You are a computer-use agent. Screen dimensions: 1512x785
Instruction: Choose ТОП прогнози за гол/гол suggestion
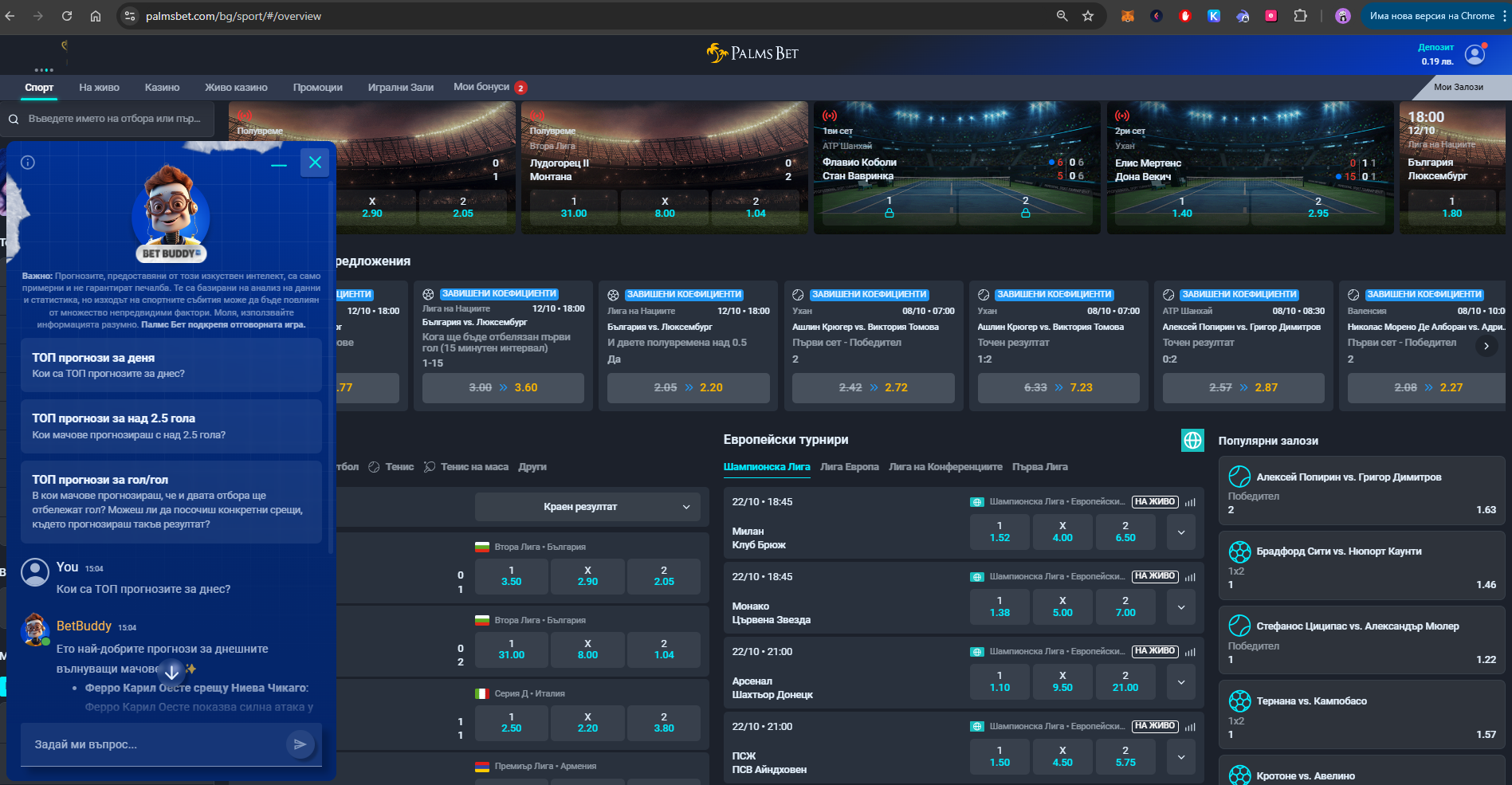click(x=171, y=501)
